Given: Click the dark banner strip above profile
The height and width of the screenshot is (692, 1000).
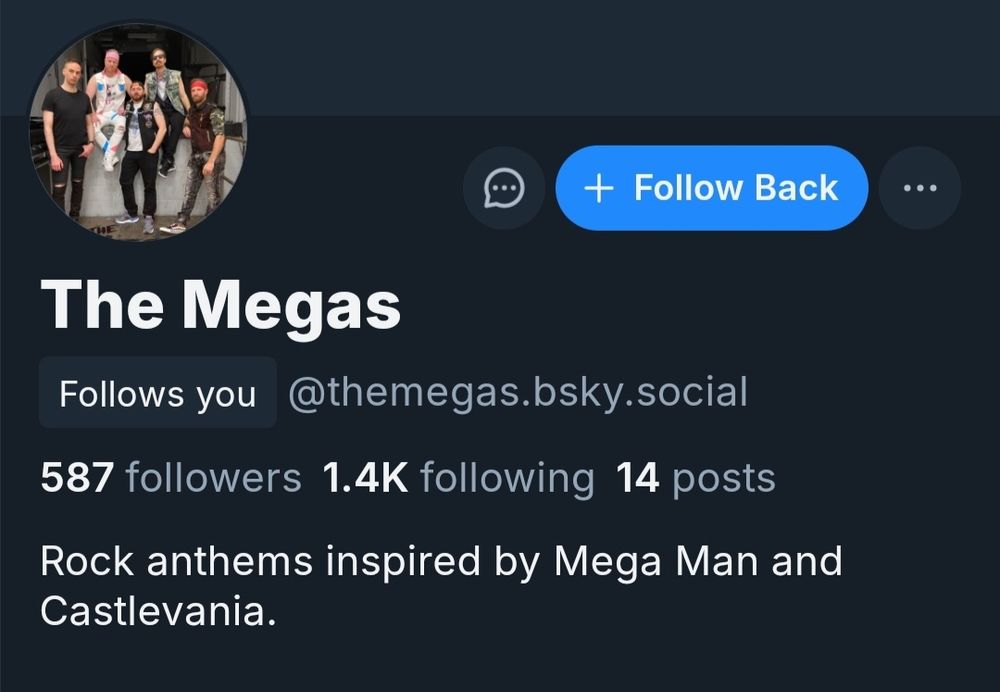Looking at the screenshot, I should pyautogui.click(x=600, y=55).
